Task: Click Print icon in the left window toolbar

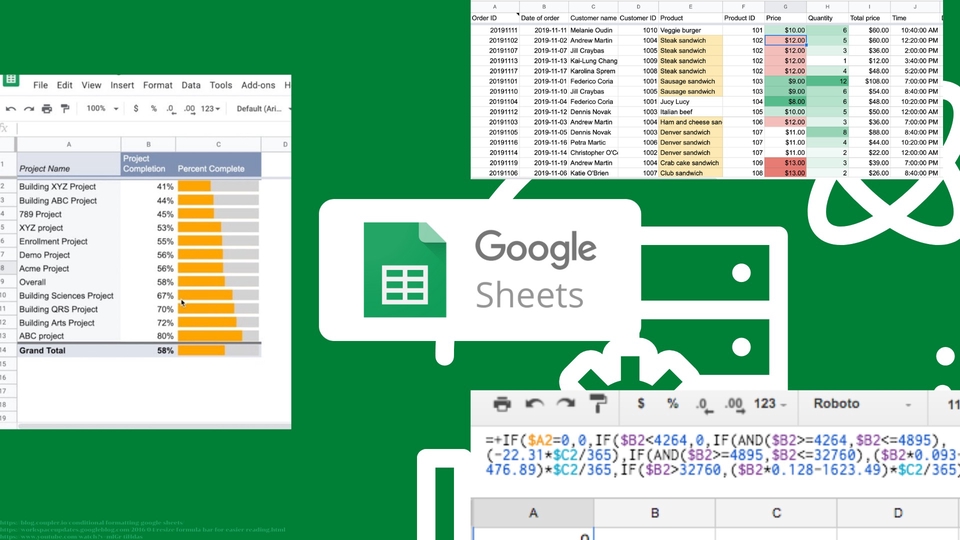Action: (47, 109)
